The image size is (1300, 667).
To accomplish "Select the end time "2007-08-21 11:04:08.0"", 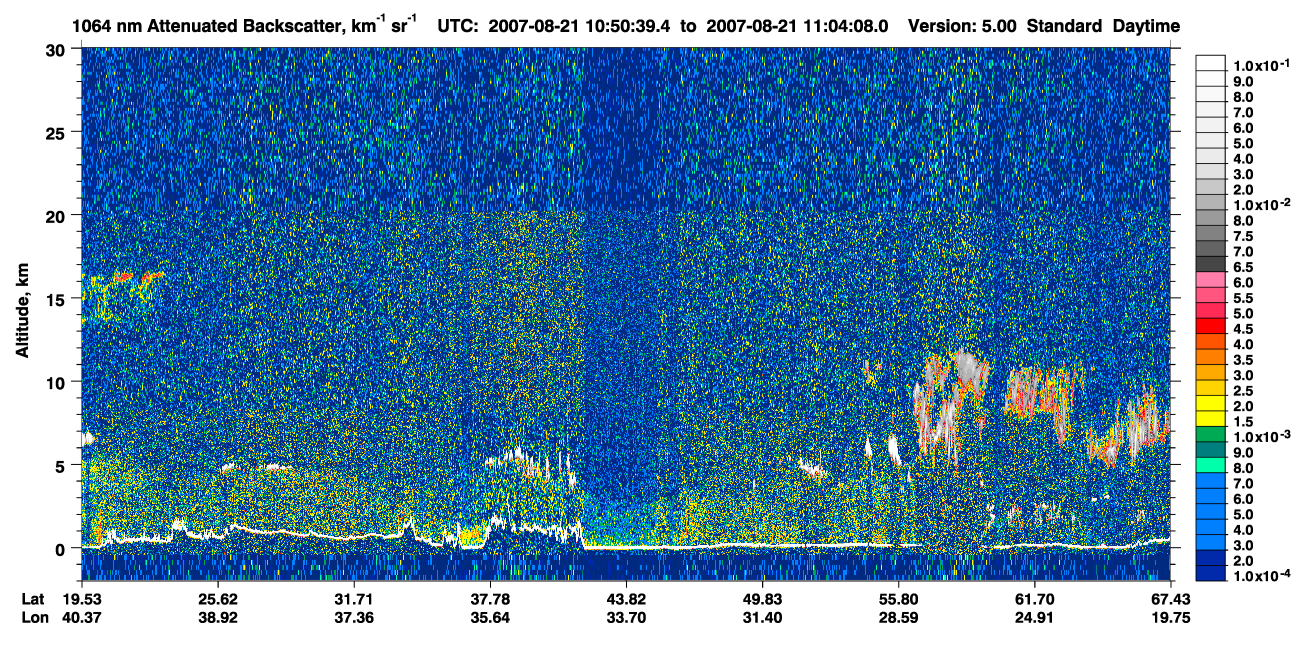I will tap(799, 26).
